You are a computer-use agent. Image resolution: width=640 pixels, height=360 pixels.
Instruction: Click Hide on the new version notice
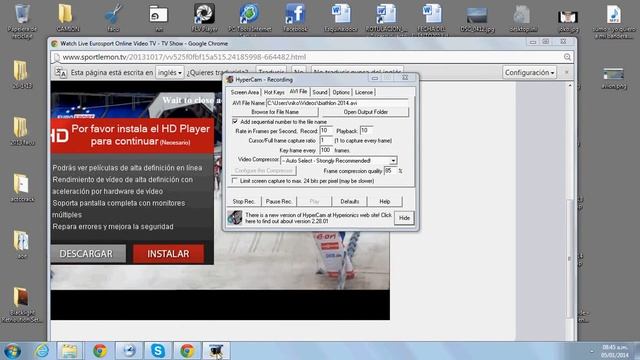tap(404, 218)
